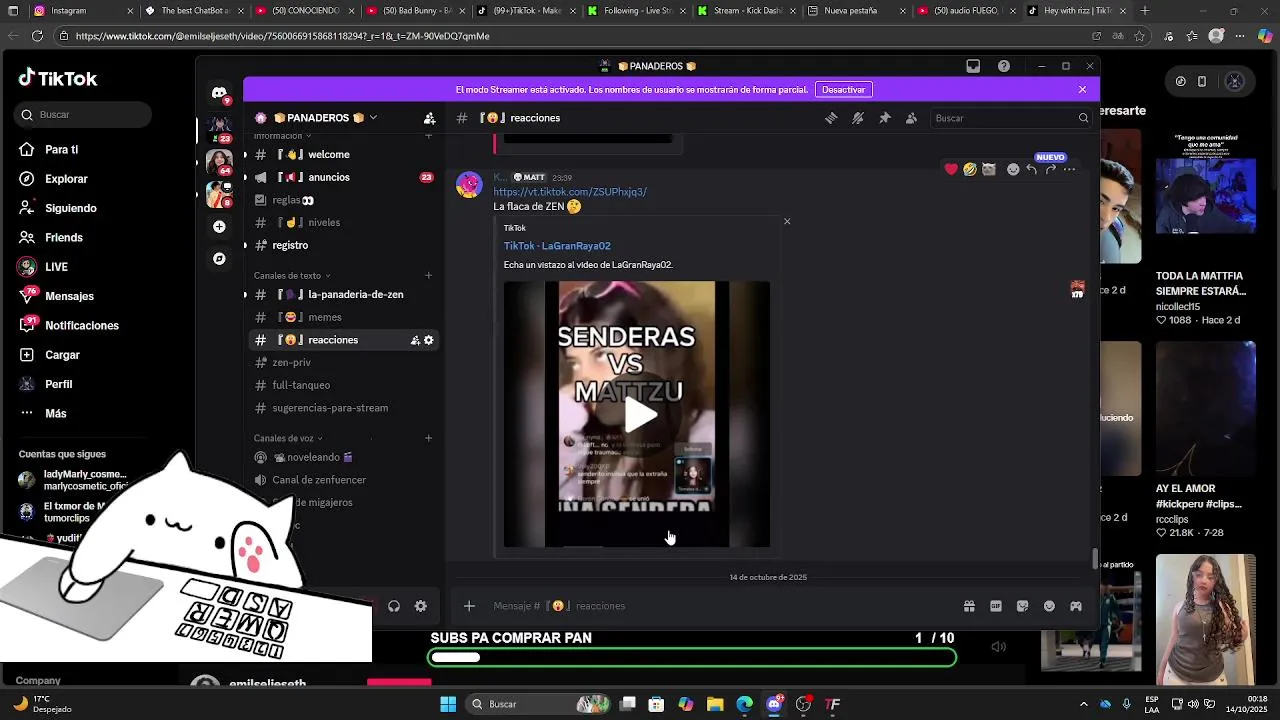
Task: Open emoji picker in message bar
Action: (1049, 606)
